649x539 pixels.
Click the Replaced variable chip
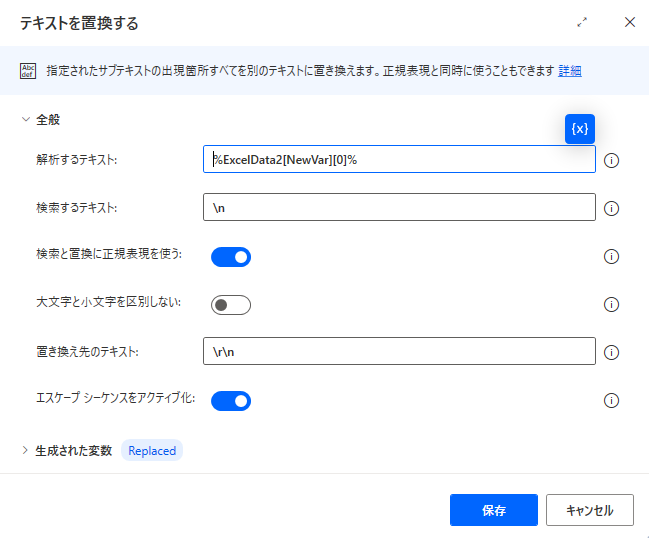tap(152, 450)
